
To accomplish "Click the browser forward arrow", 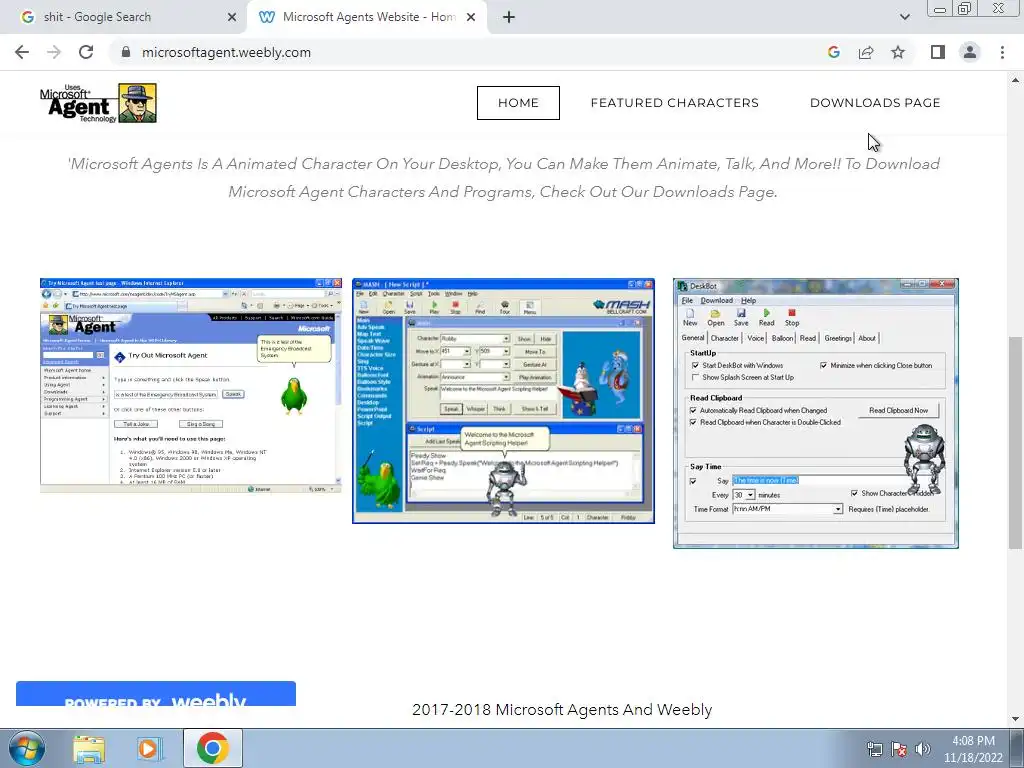I will [x=54, y=52].
